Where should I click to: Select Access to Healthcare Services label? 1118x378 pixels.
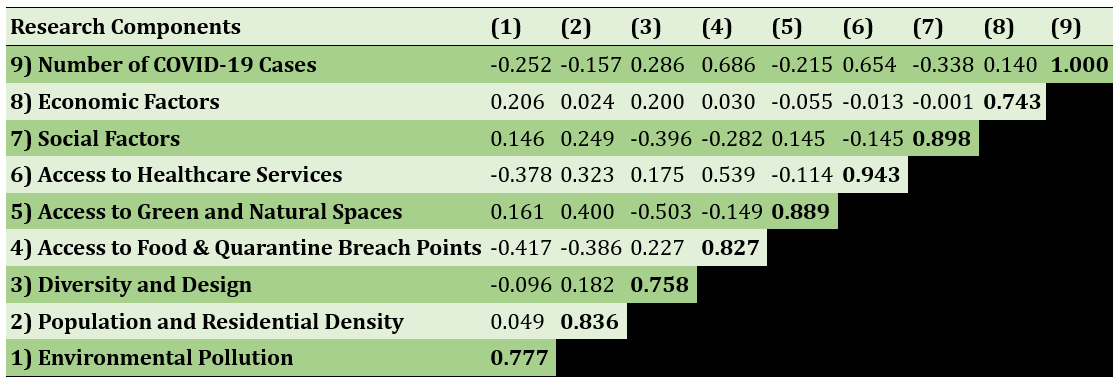(x=176, y=175)
